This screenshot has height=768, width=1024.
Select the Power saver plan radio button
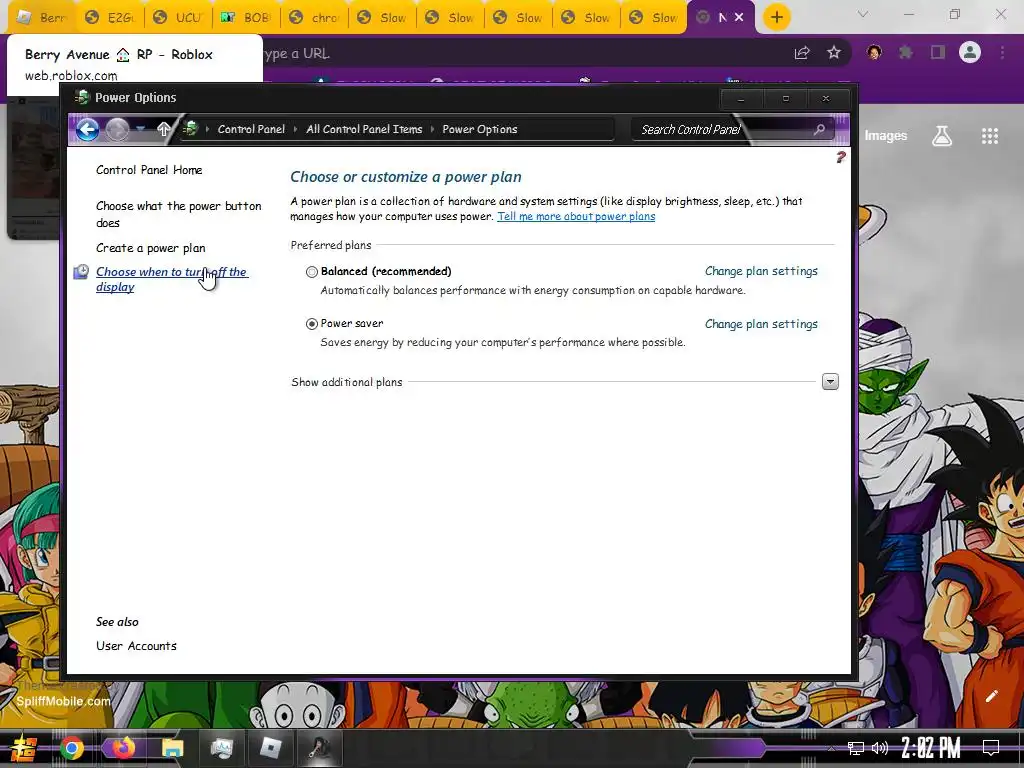click(x=312, y=324)
